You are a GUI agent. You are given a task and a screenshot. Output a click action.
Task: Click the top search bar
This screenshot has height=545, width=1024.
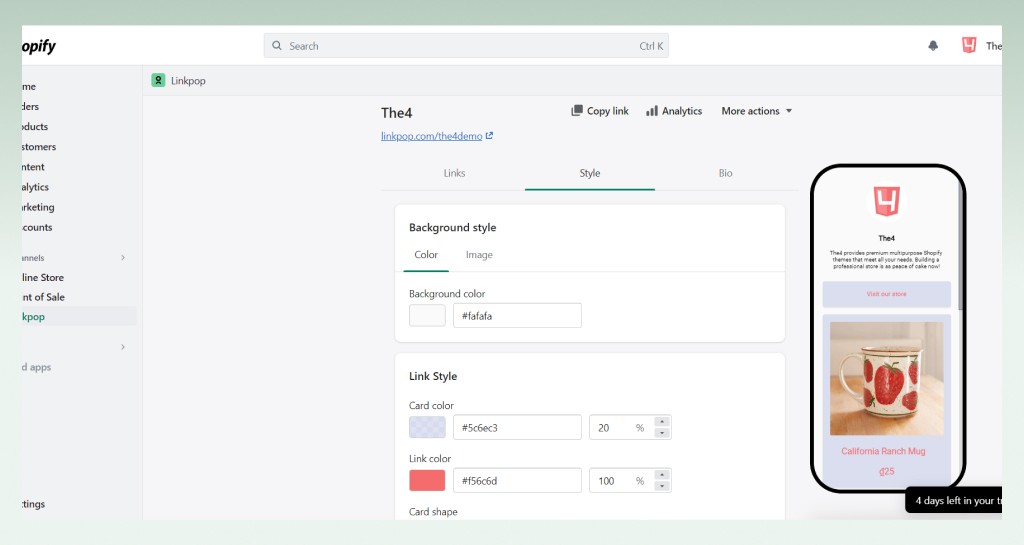[x=466, y=46]
